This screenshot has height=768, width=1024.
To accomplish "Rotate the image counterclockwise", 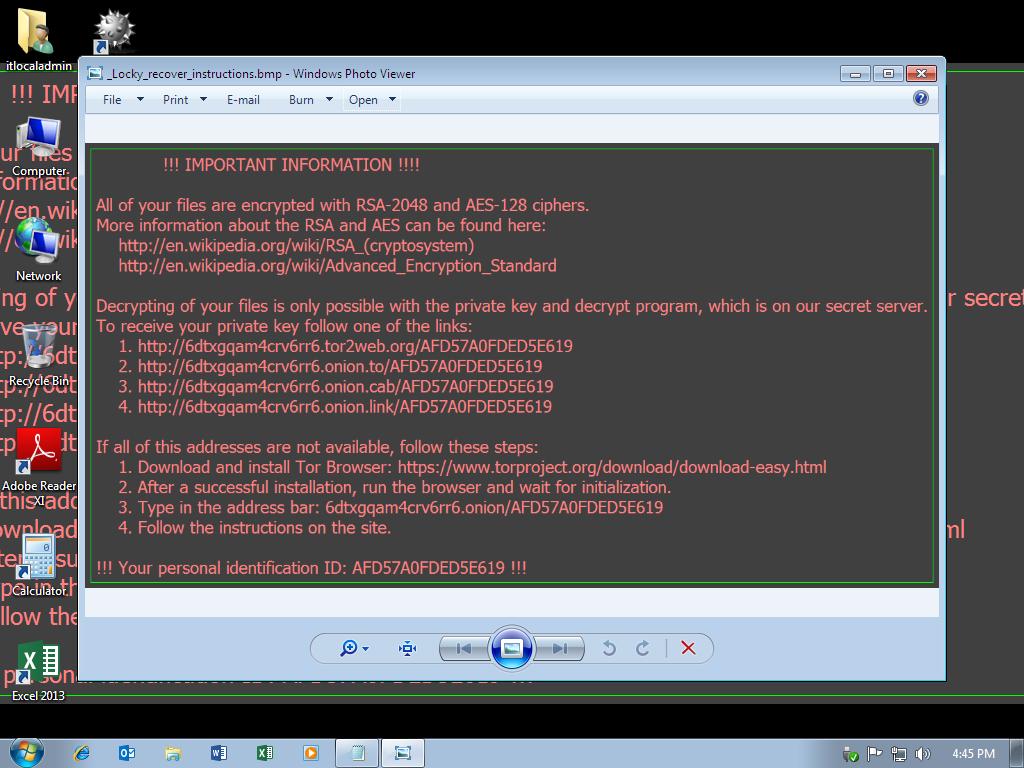I will pos(609,648).
